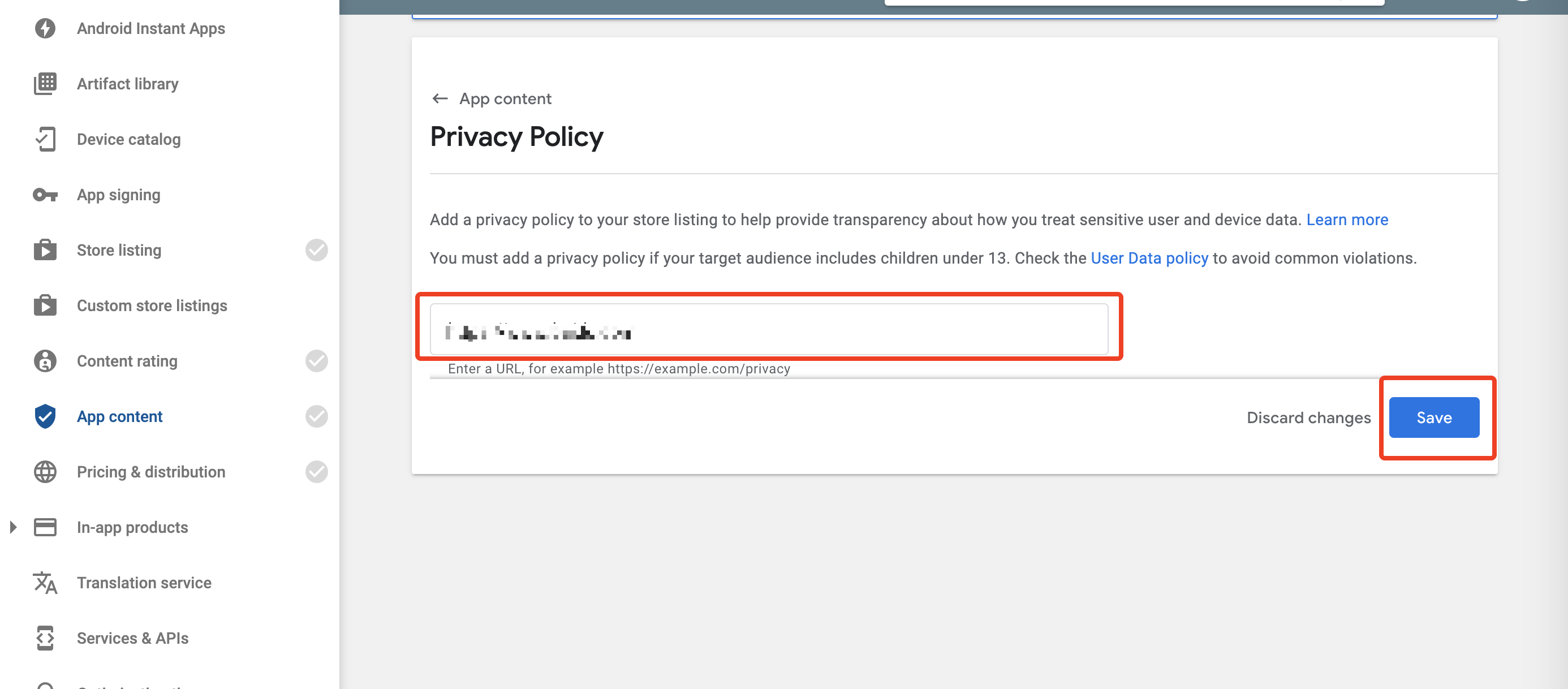Viewport: 1568px width, 689px height.
Task: Select the Android Instant Apps icon
Action: tap(46, 28)
